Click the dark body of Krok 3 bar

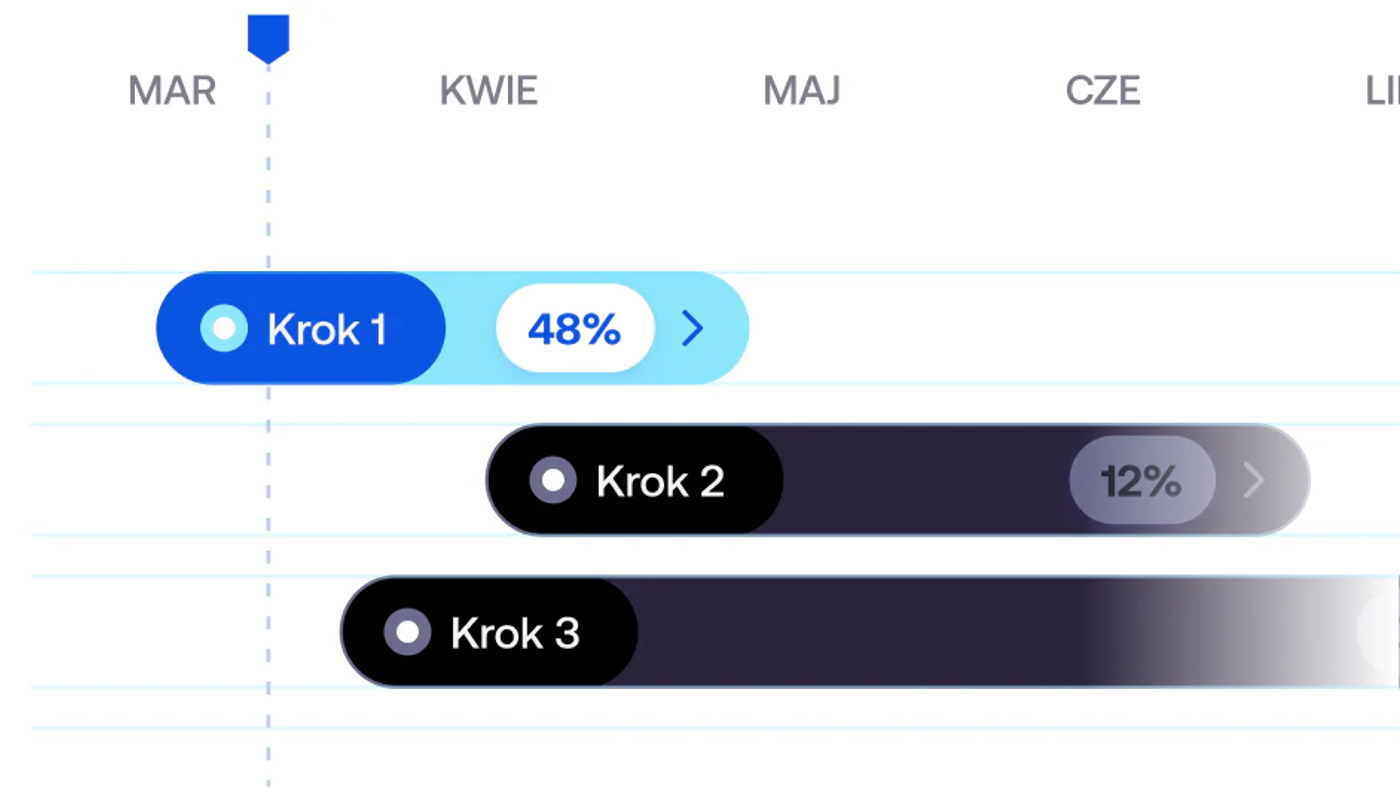(860, 632)
